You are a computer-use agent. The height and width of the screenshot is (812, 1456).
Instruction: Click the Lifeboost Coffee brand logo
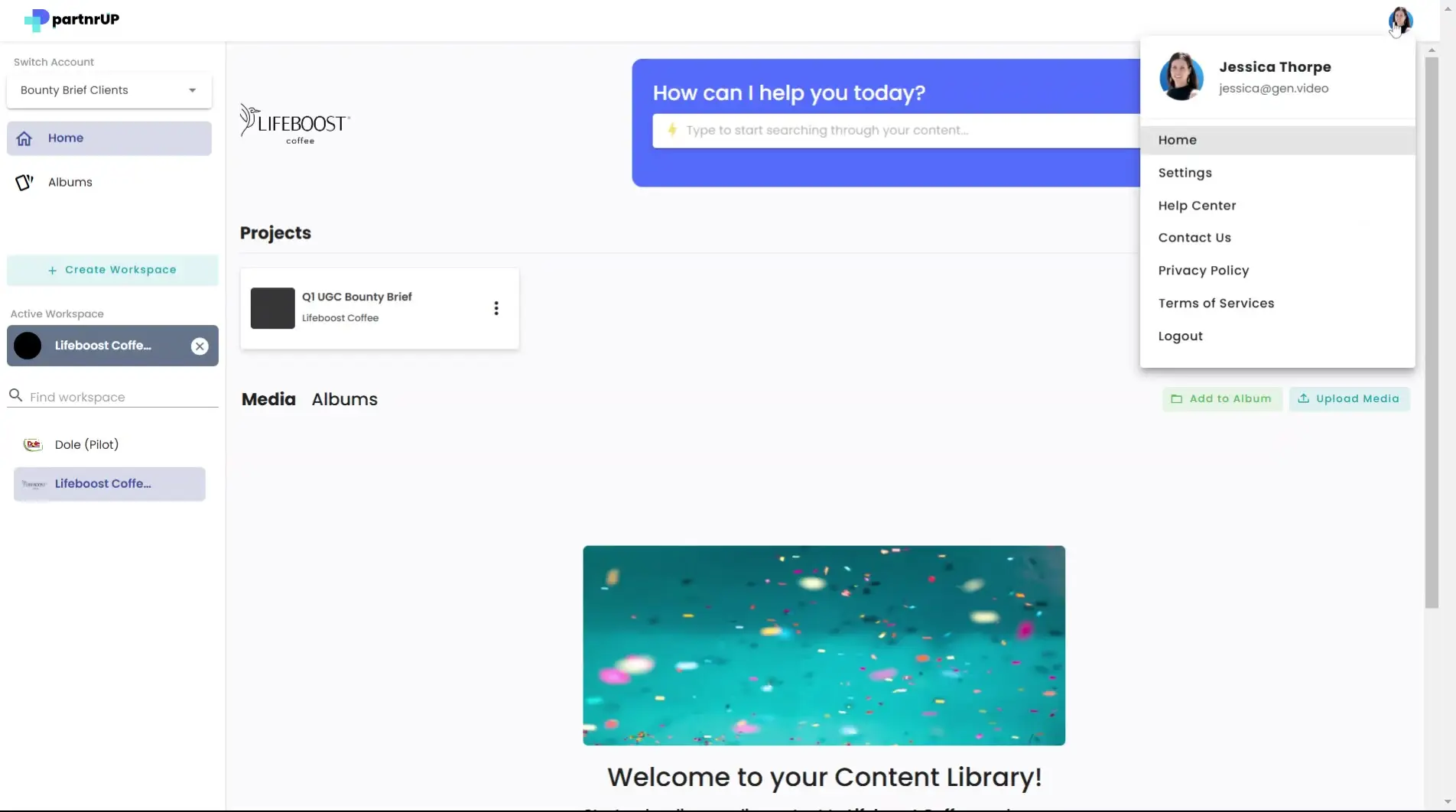pyautogui.click(x=294, y=124)
